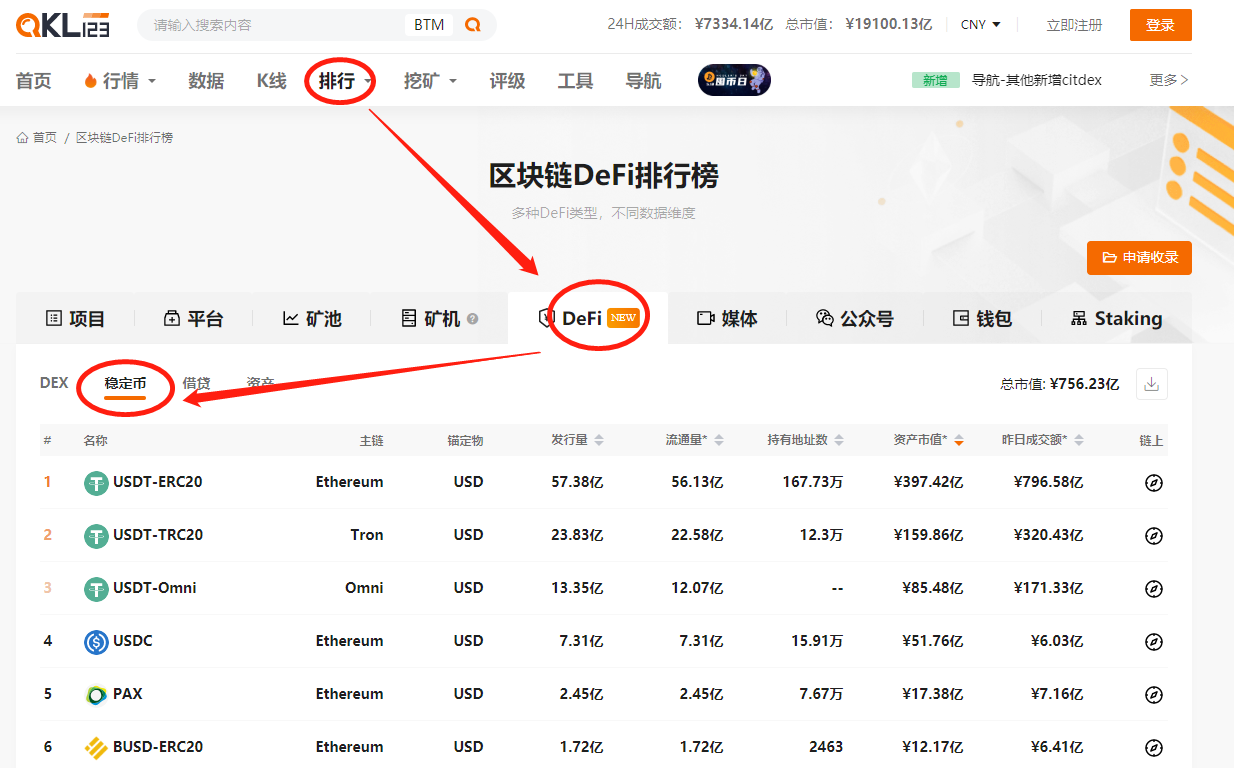Screen dimensions: 1234x768
Task: Switch to the 矿池 ranking tab
Action: pos(312,319)
